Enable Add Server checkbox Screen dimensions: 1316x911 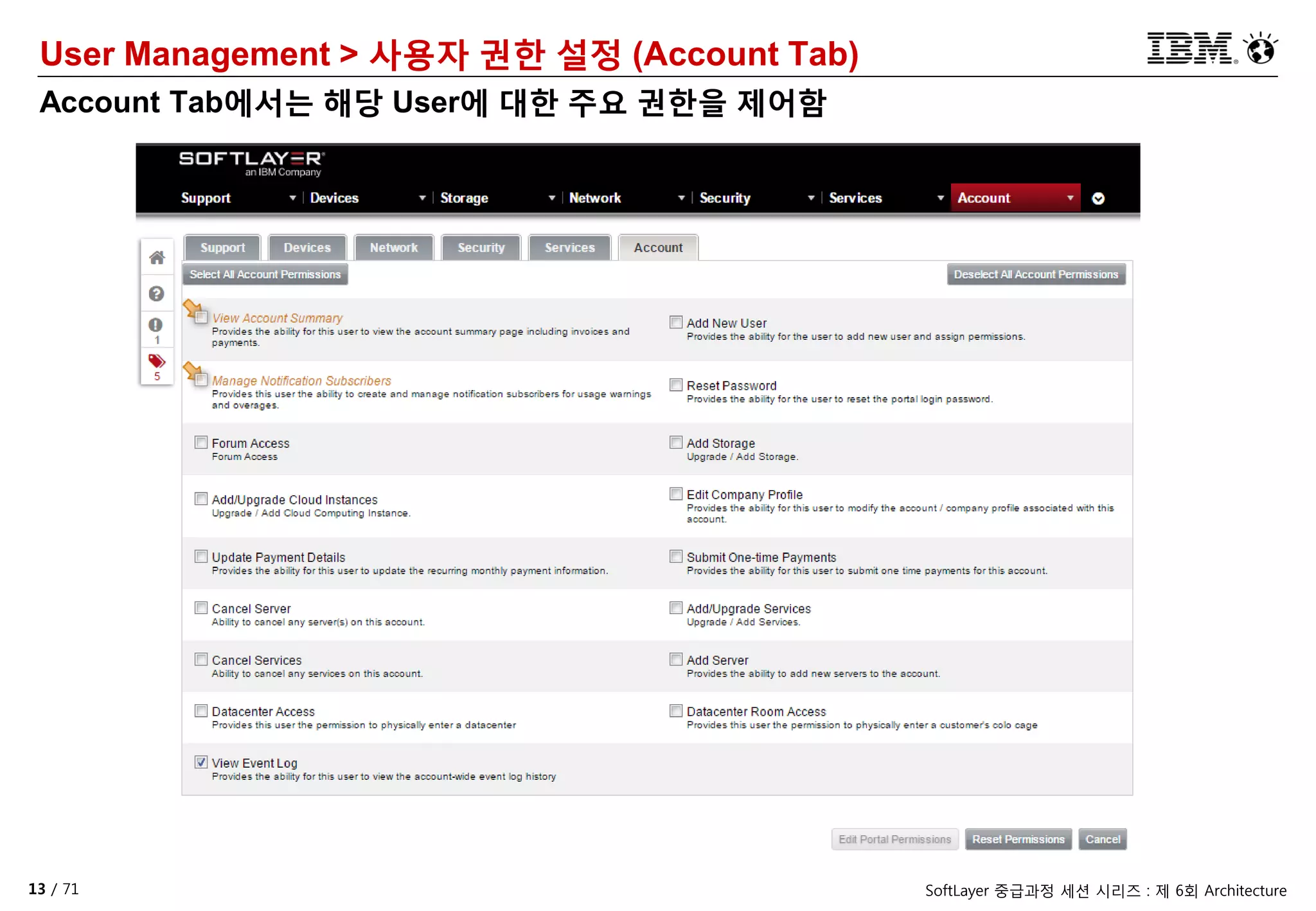point(676,659)
